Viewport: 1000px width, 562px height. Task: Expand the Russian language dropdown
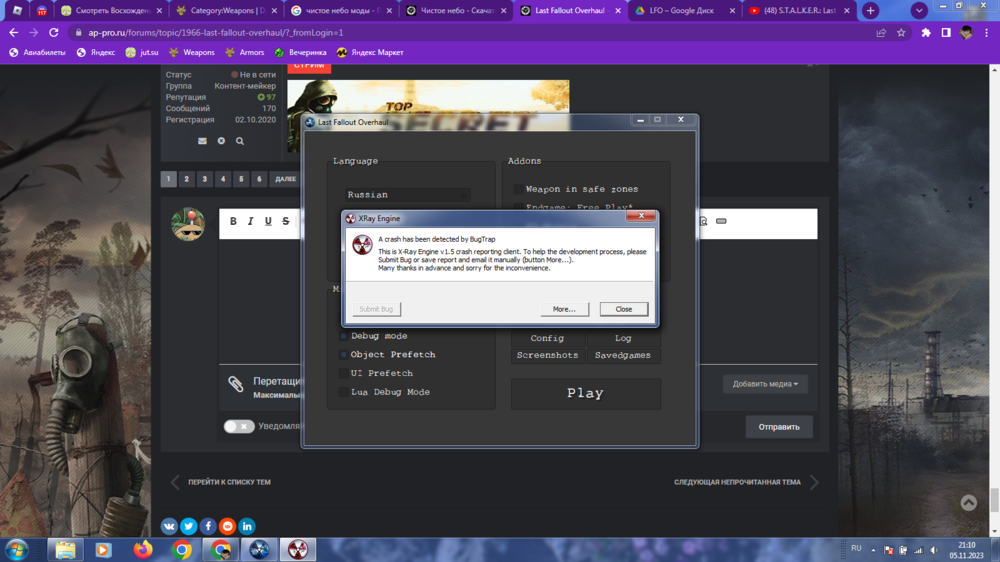click(x=408, y=195)
